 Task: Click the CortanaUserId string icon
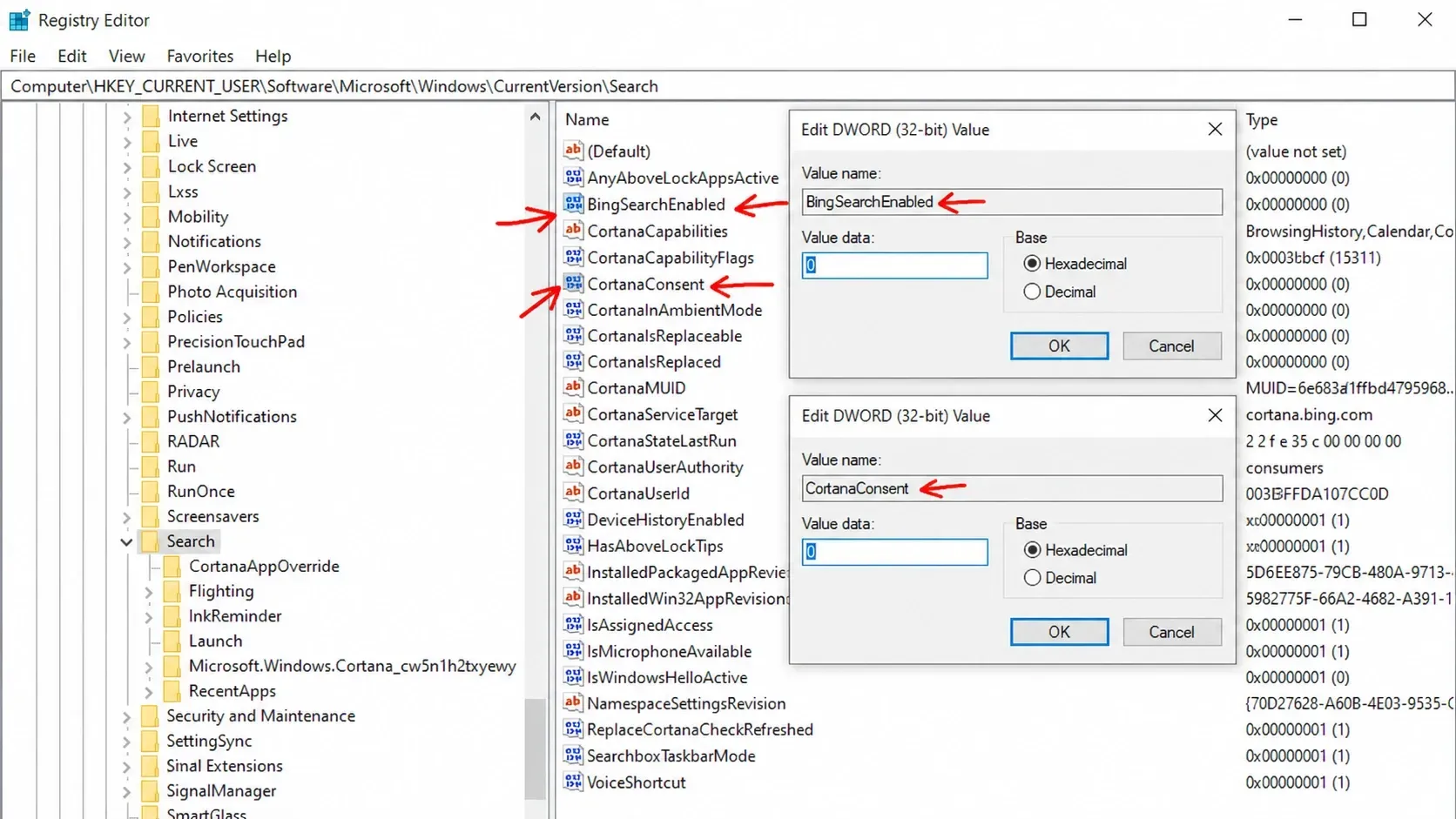point(573,493)
